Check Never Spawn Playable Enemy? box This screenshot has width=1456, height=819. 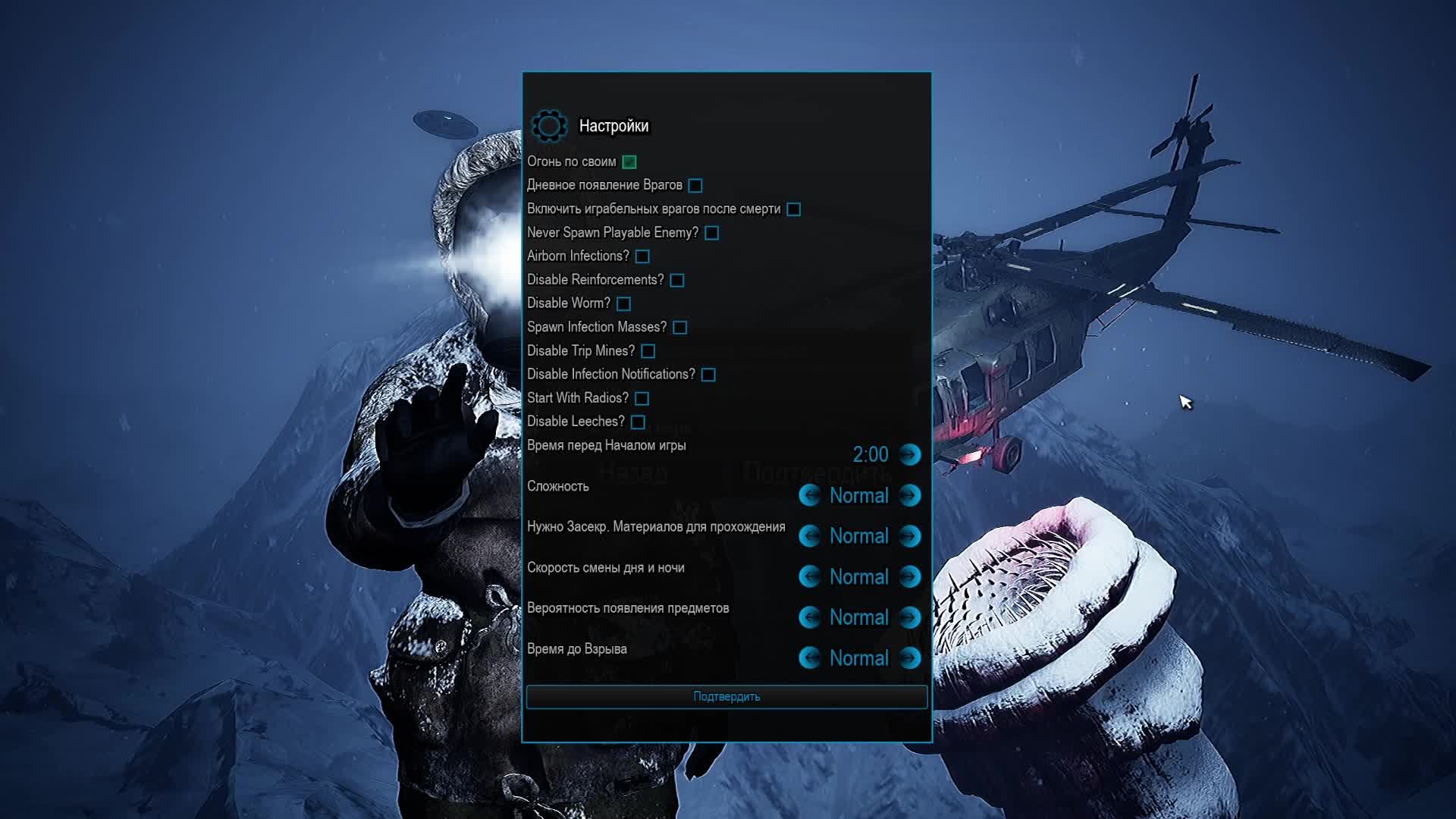(711, 233)
